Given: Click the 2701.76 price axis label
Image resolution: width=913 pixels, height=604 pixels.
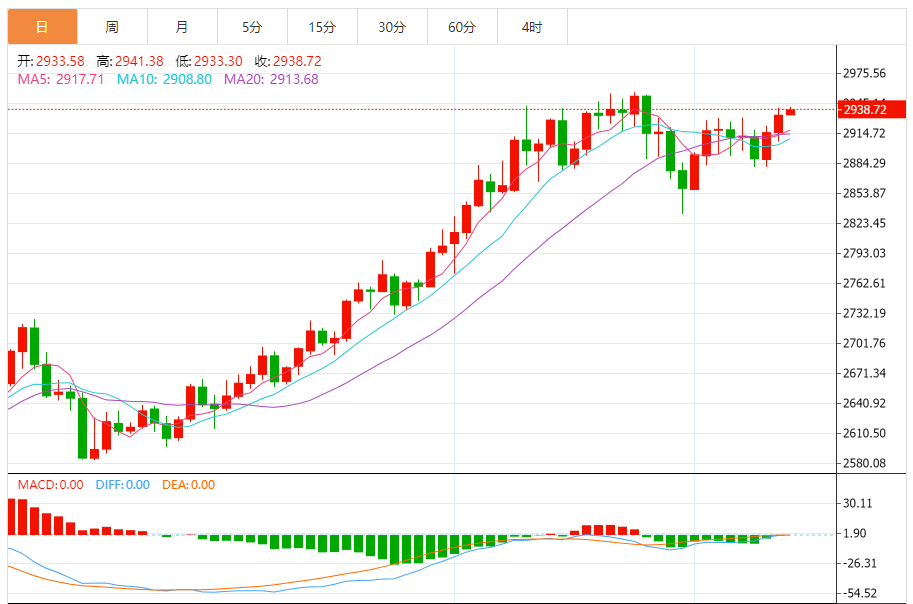Looking at the screenshot, I should (865, 343).
